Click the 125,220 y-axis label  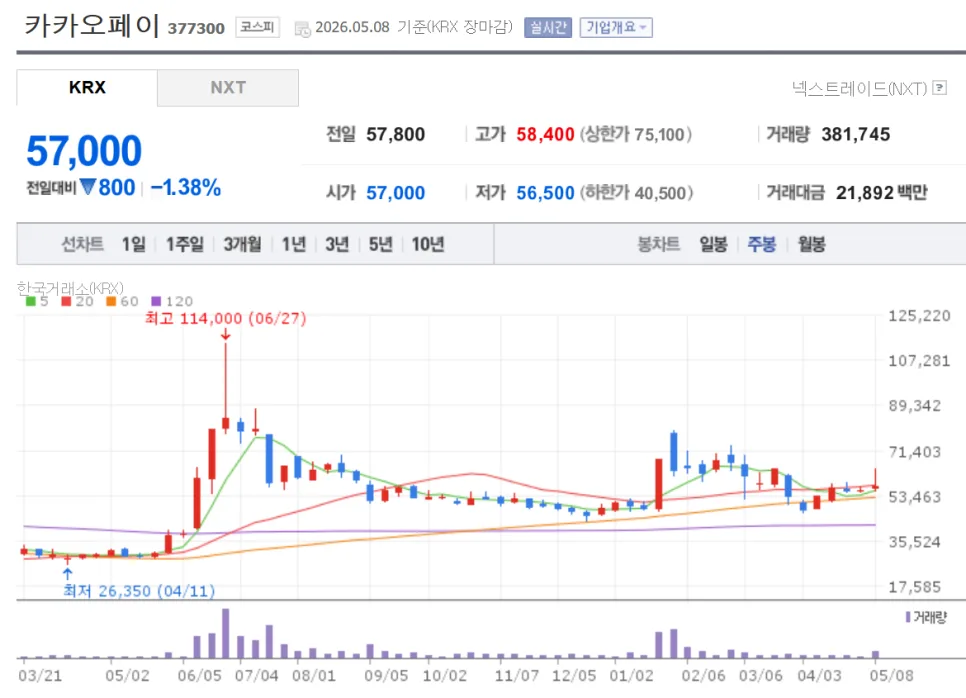[x=919, y=316]
